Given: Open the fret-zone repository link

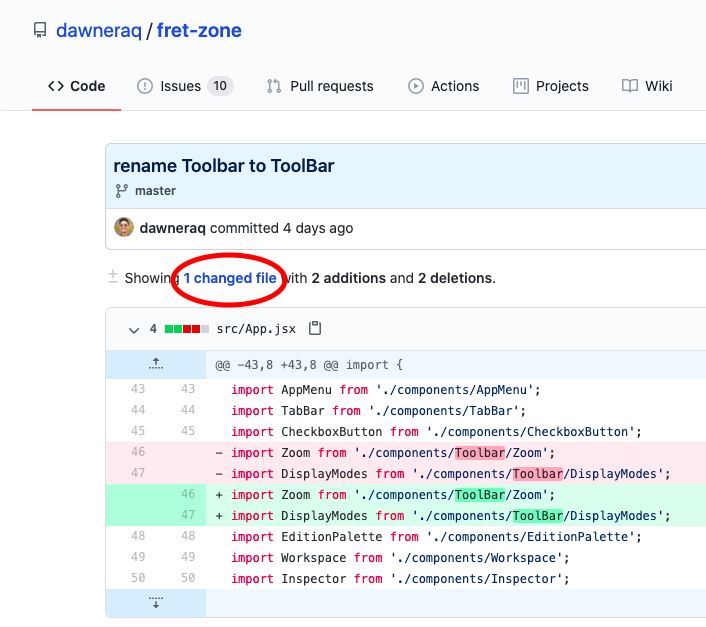Looking at the screenshot, I should [x=199, y=31].
